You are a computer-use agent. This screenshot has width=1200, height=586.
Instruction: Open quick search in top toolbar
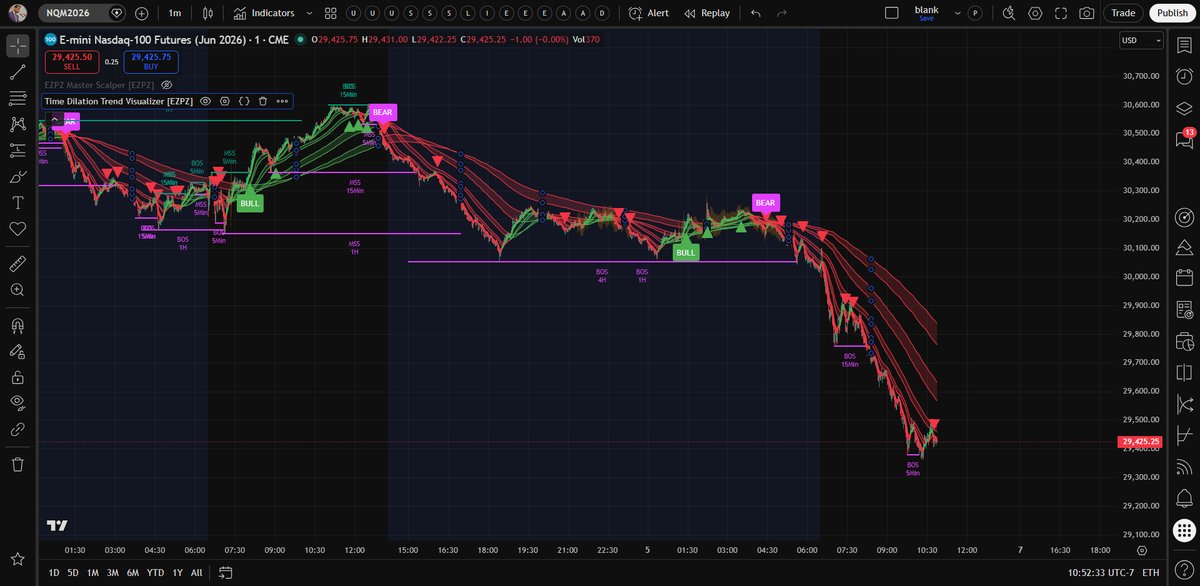(x=1008, y=13)
